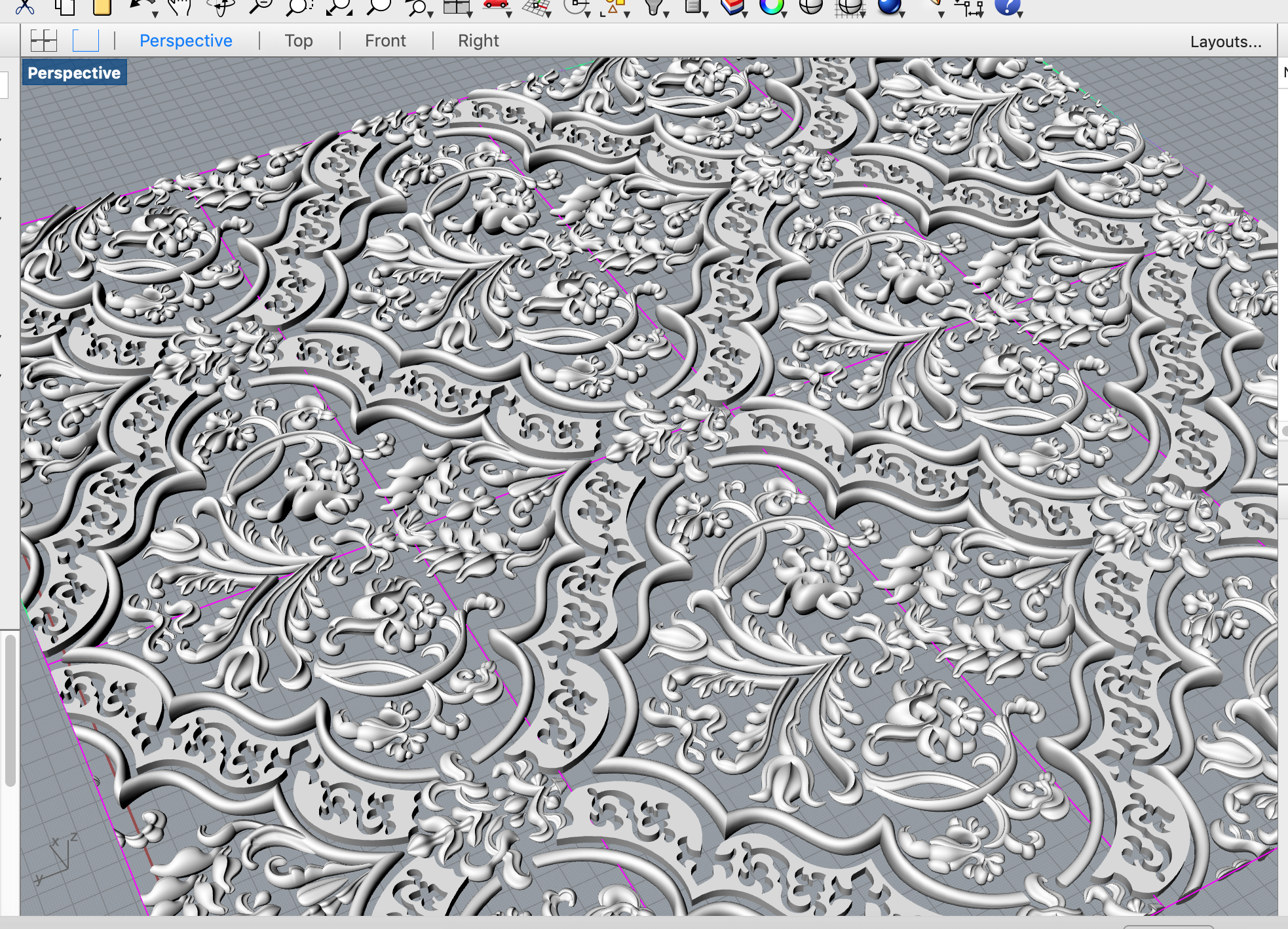The image size is (1288, 929).
Task: Open the Layers stack icon
Action: pyautogui.click(x=732, y=7)
